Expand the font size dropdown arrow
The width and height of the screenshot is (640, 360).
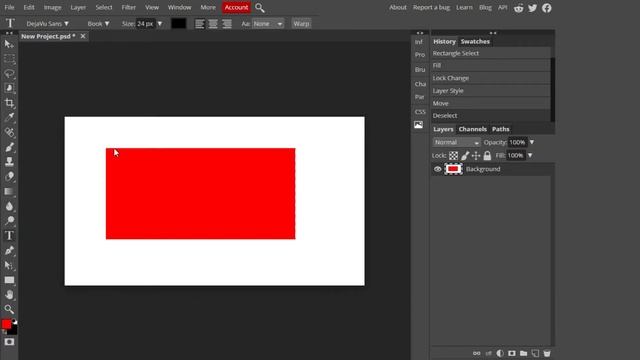[160, 24]
